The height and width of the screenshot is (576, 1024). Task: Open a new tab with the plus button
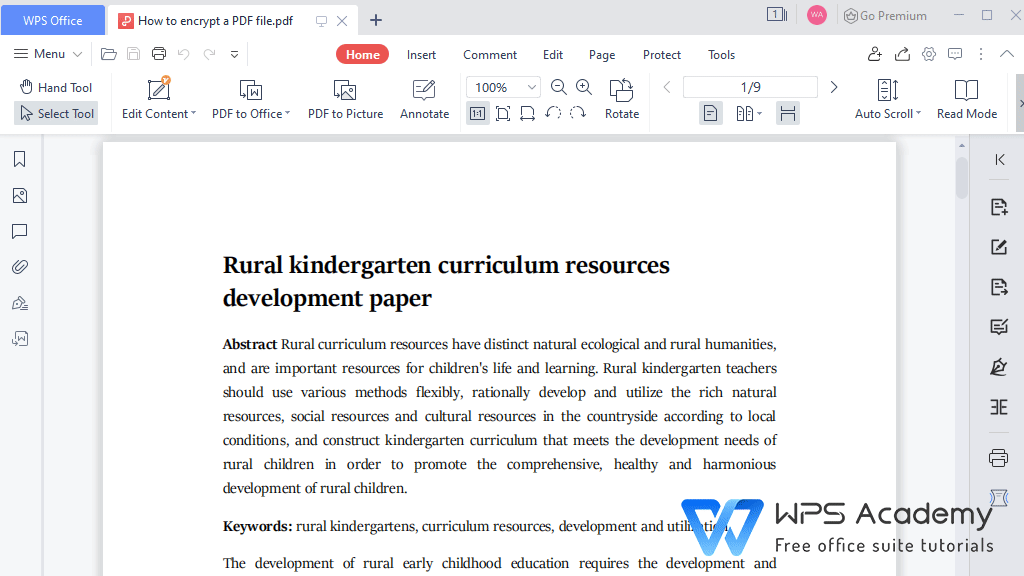(x=376, y=20)
